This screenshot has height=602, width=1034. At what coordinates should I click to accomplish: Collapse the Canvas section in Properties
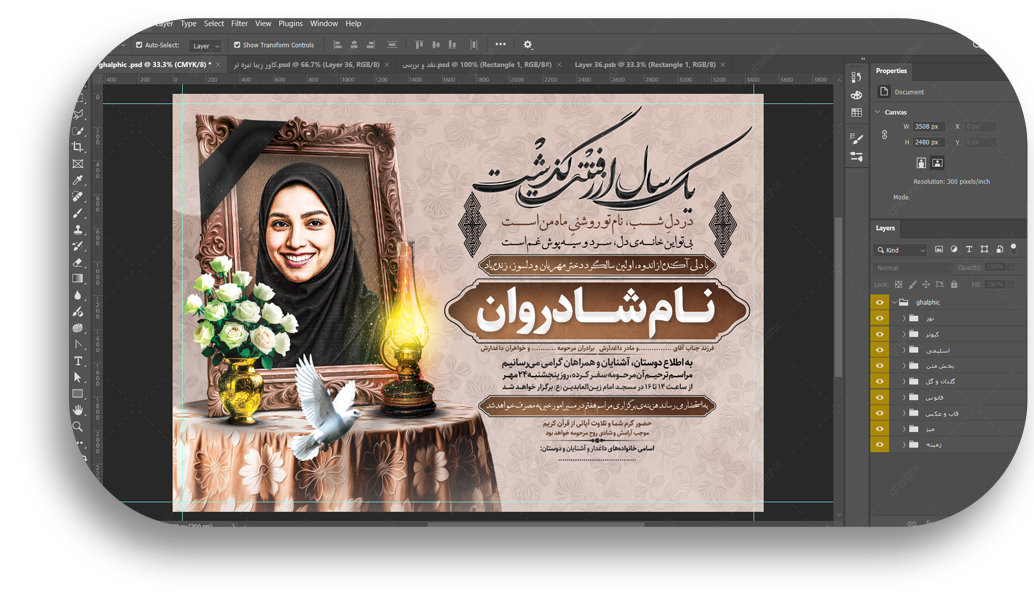pos(877,112)
